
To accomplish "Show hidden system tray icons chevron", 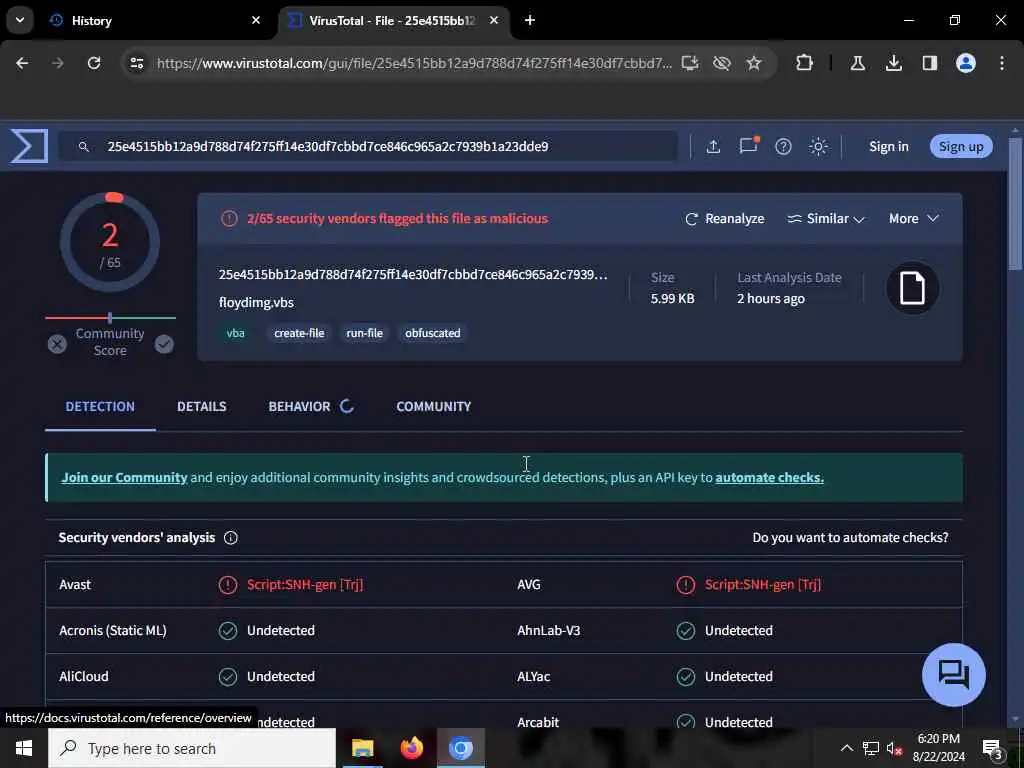I will [x=846, y=748].
